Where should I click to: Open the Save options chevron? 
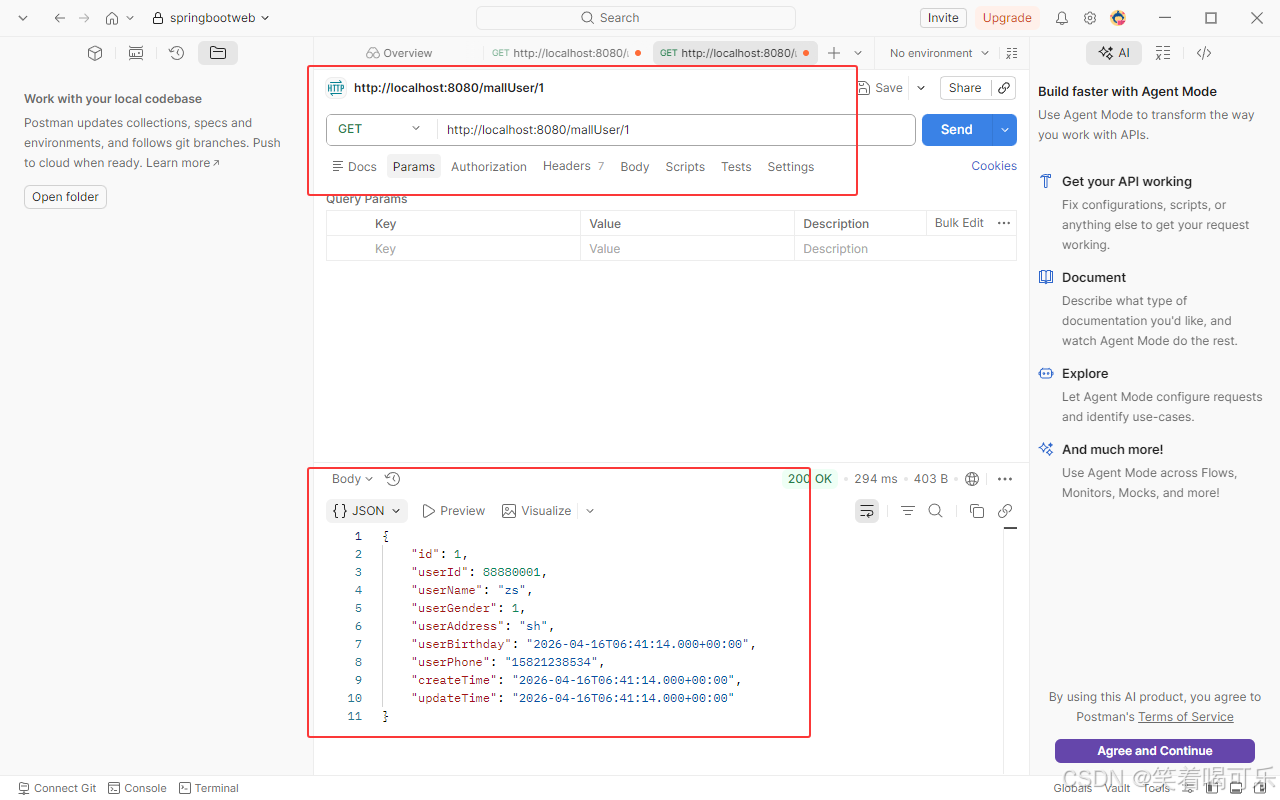click(921, 88)
